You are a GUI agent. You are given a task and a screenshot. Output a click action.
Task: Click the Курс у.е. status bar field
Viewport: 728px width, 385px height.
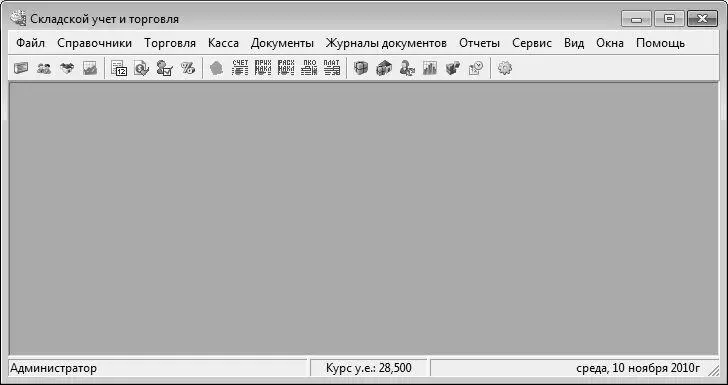coord(369,368)
